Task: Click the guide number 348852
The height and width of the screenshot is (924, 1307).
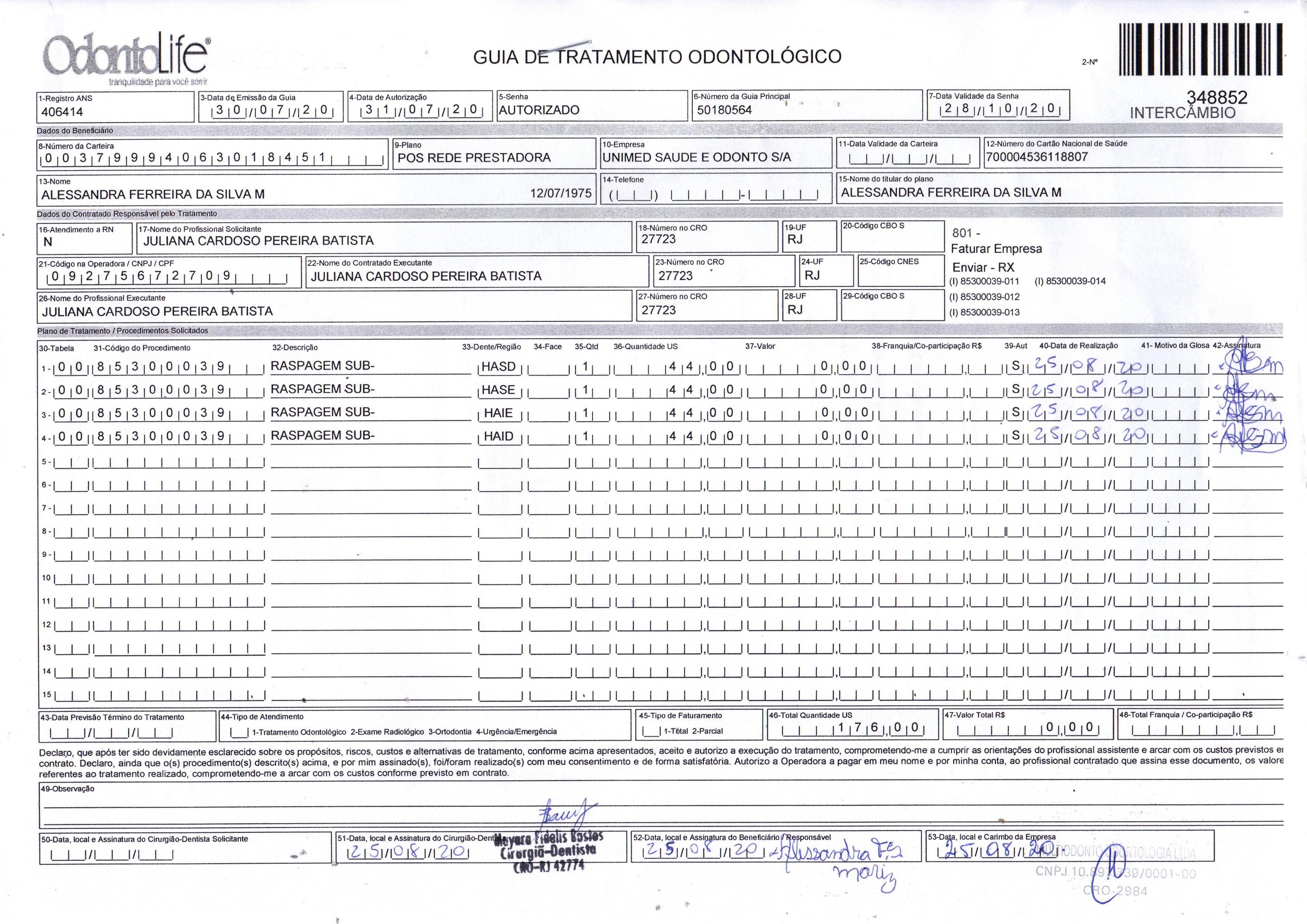Action: click(1216, 97)
